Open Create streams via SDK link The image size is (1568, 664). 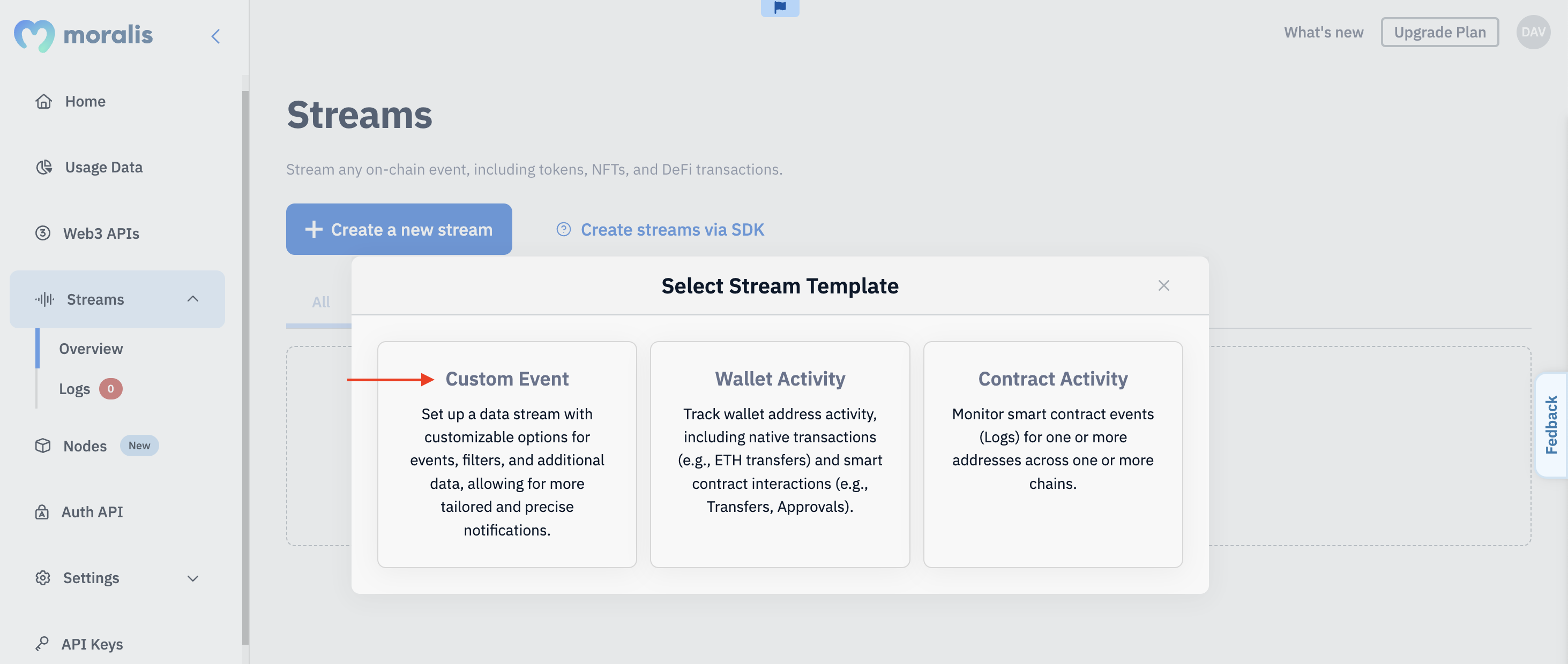coord(672,229)
